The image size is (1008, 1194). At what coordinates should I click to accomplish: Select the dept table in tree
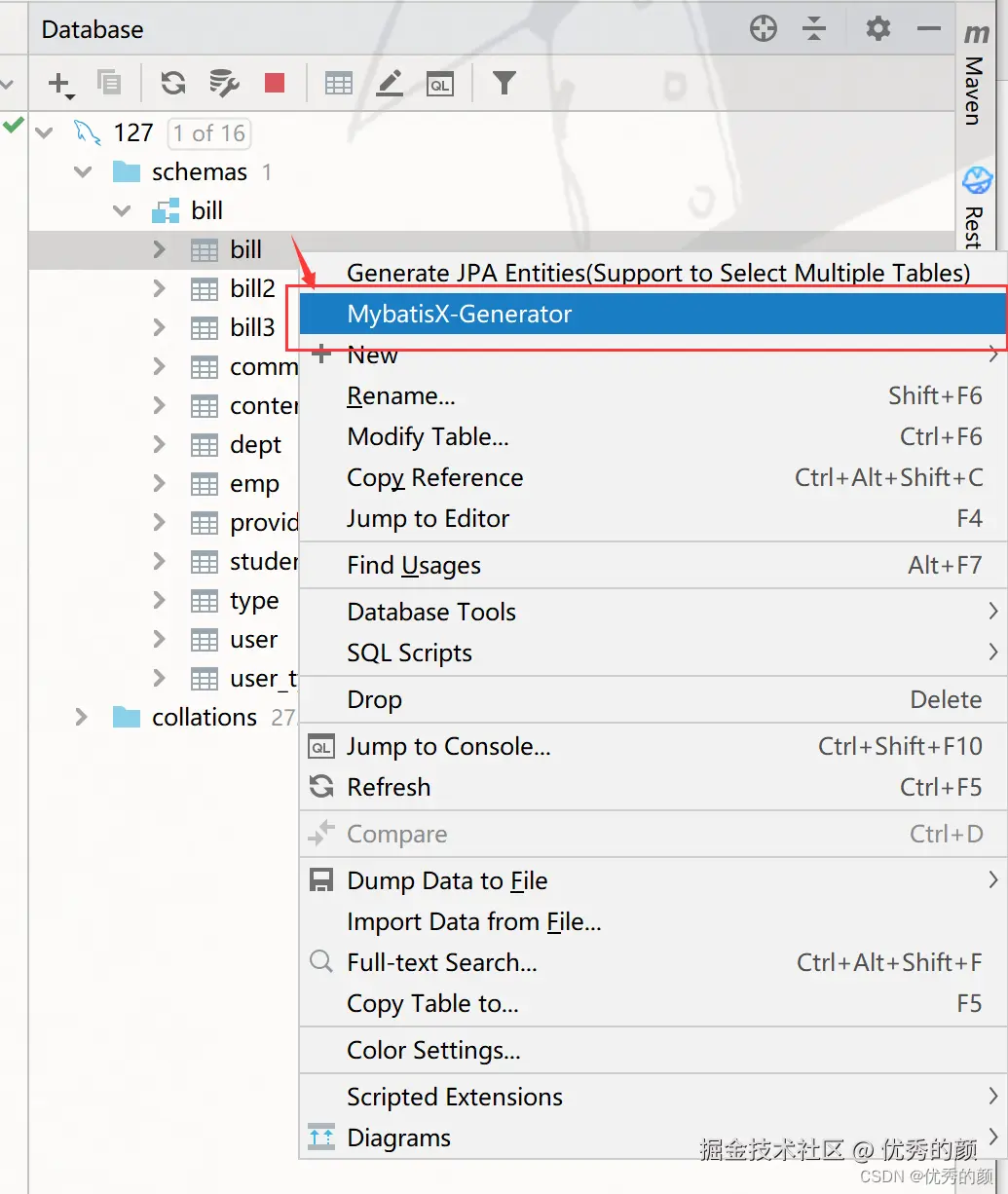pyautogui.click(x=255, y=445)
